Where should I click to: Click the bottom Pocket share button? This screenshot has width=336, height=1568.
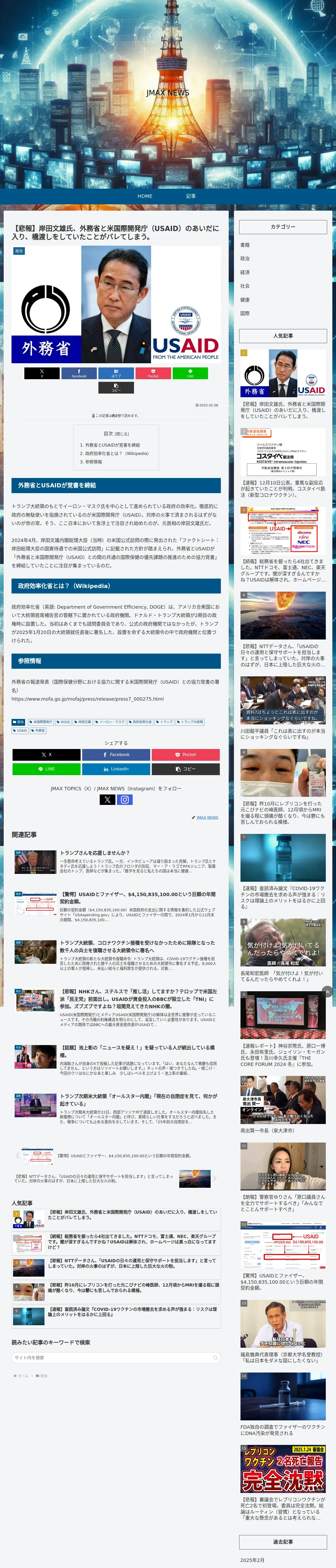pyautogui.click(x=185, y=754)
